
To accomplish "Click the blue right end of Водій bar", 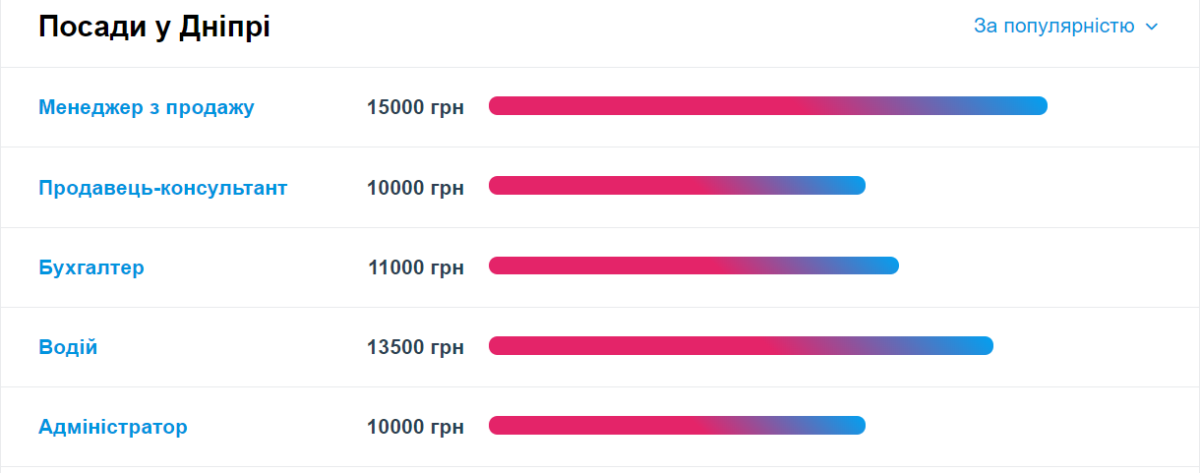I will (977, 346).
